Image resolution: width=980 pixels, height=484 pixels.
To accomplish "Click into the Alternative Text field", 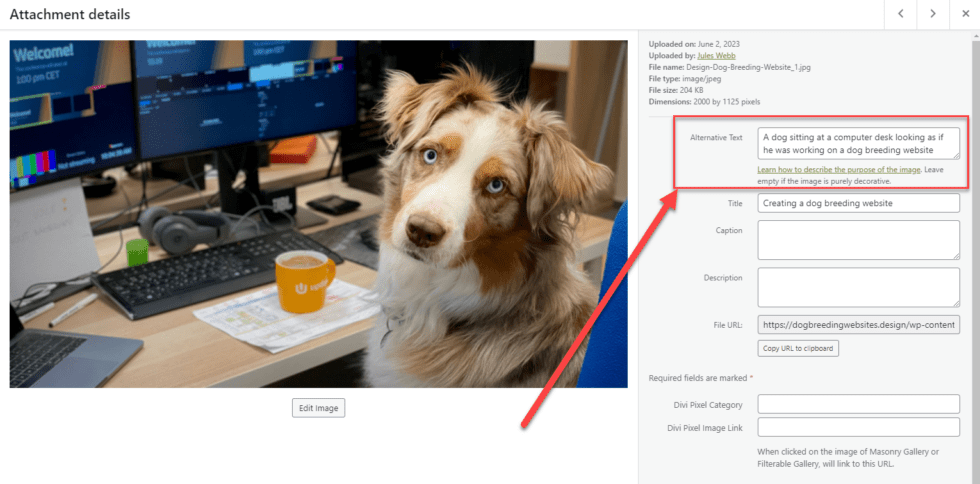I will (x=858, y=143).
